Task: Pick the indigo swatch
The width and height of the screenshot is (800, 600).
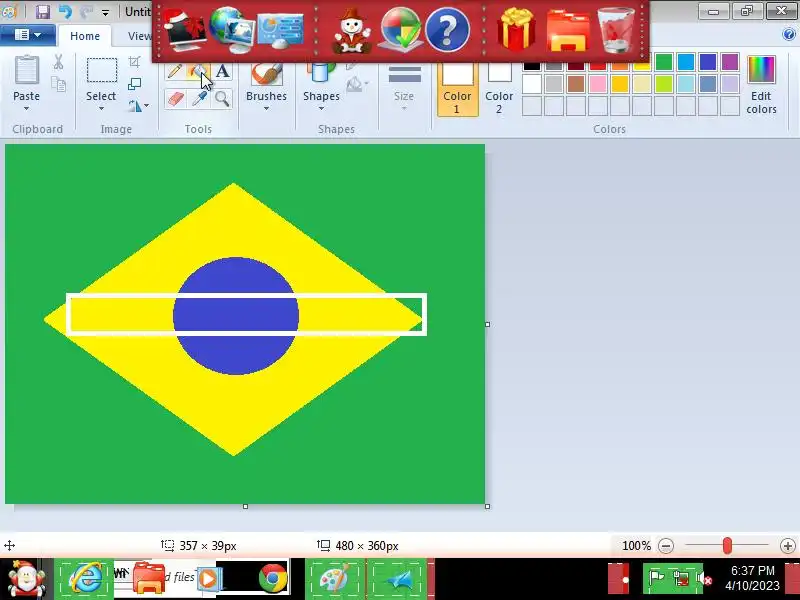Action: point(708,62)
